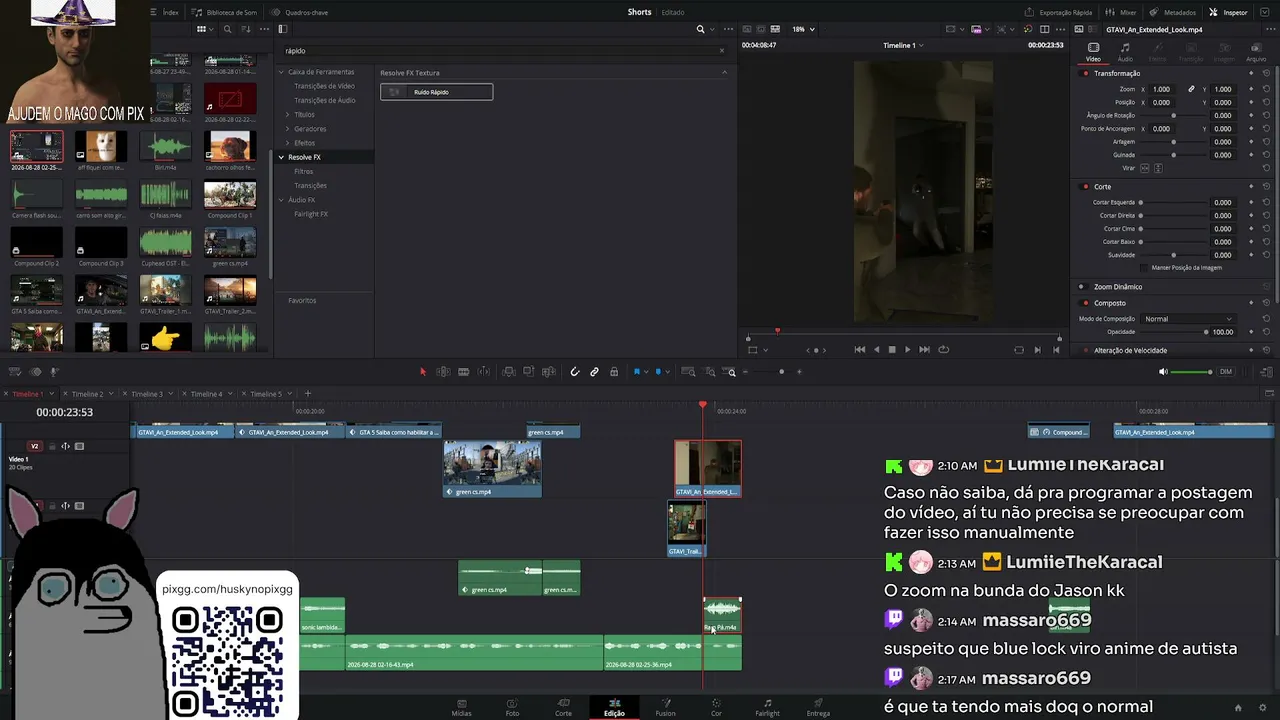Open Modo de Composição dropdown
The height and width of the screenshot is (720, 1280).
[1188, 319]
